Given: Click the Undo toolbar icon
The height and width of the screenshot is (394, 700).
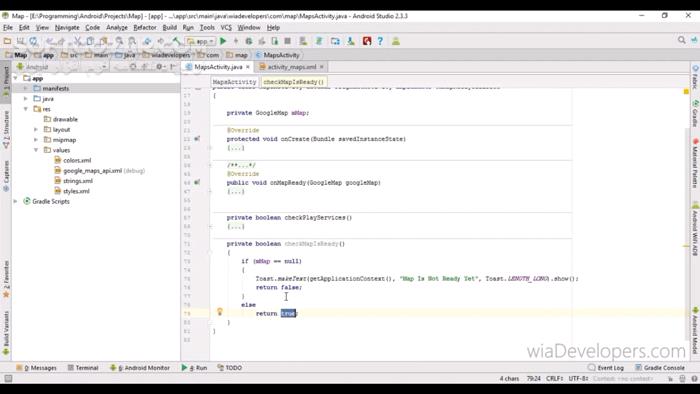Looking at the screenshot, I should click(x=50, y=41).
